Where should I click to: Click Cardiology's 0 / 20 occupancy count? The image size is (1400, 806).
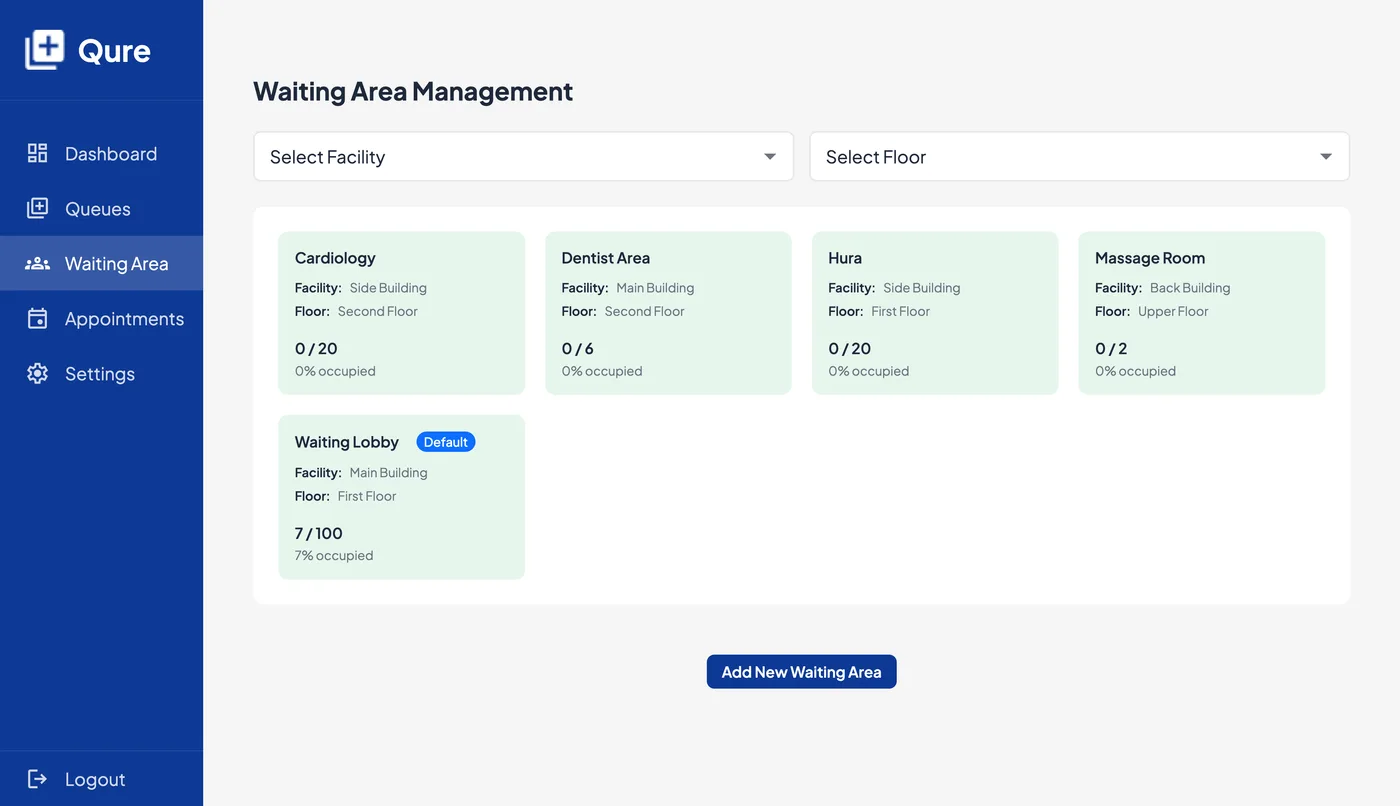316,349
